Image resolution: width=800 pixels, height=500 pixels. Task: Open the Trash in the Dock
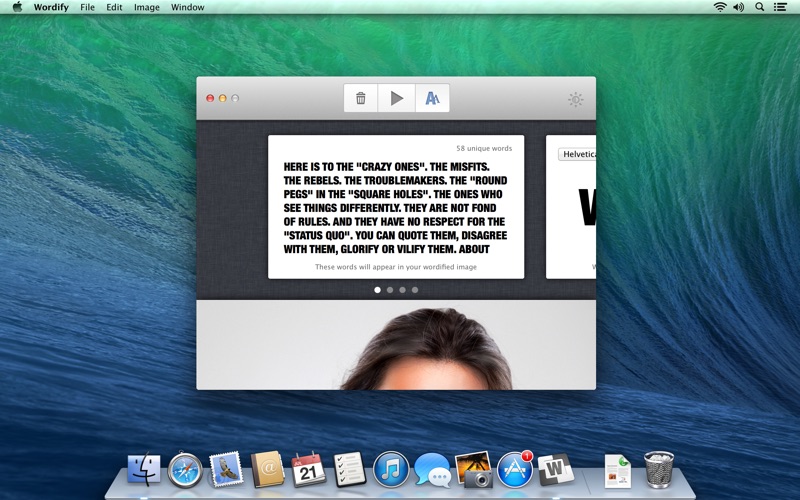659,470
